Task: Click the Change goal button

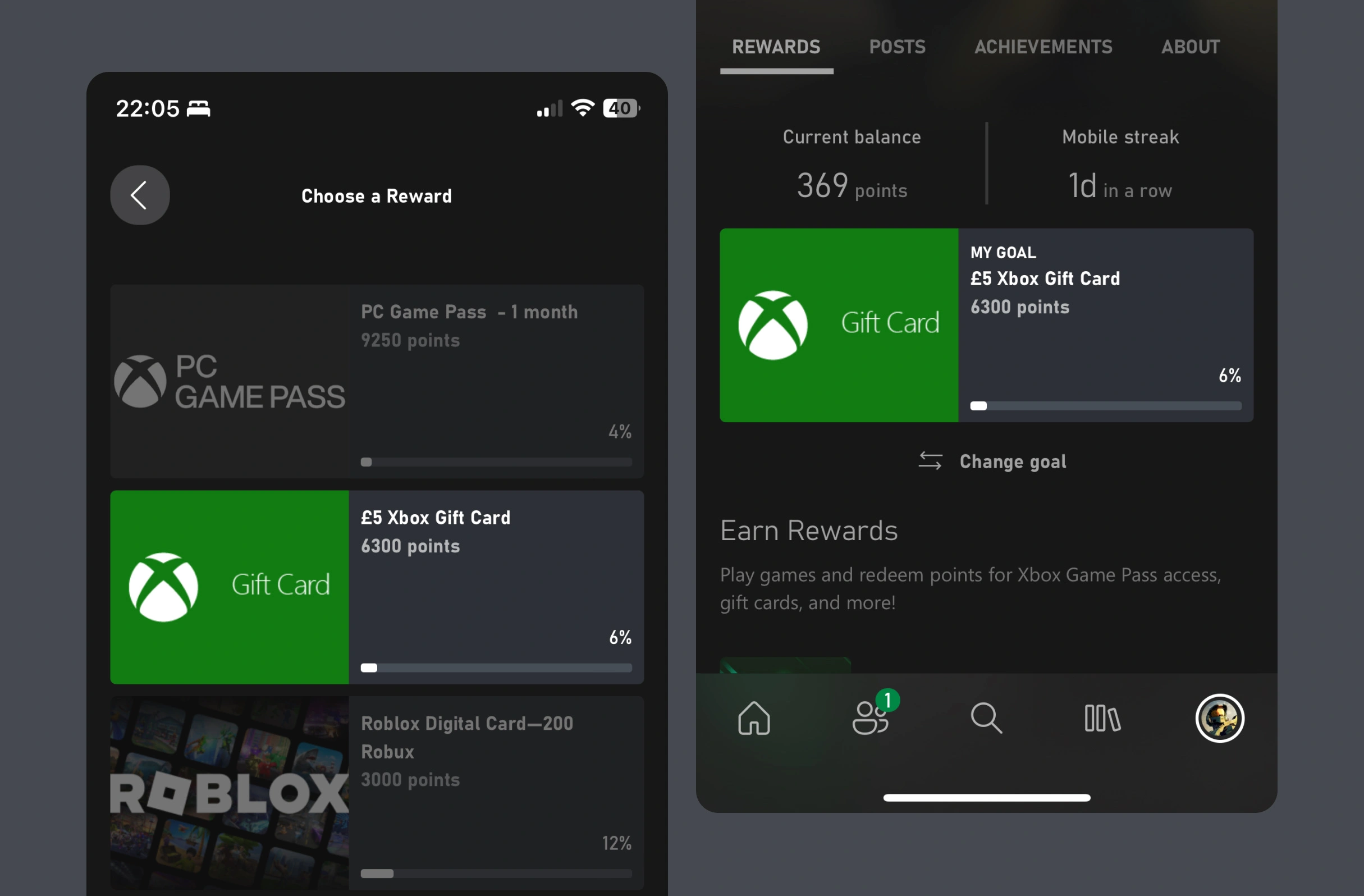Action: click(992, 461)
